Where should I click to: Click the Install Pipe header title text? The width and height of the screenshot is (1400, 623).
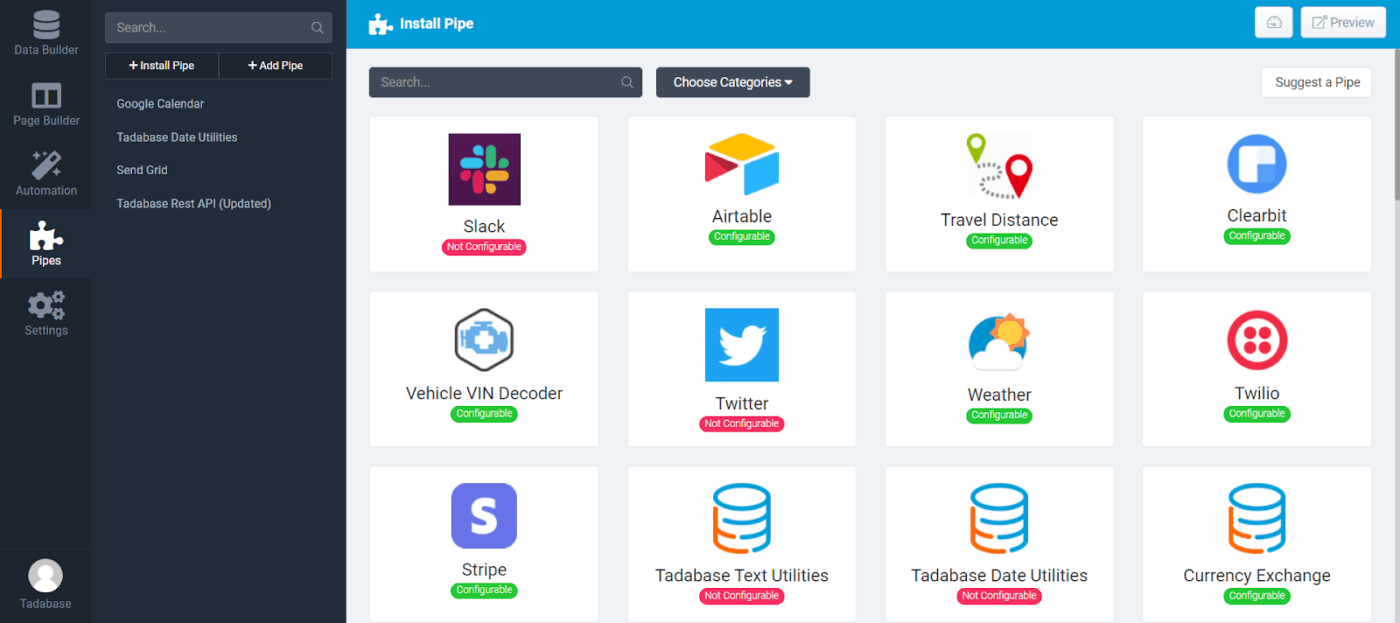click(x=437, y=23)
